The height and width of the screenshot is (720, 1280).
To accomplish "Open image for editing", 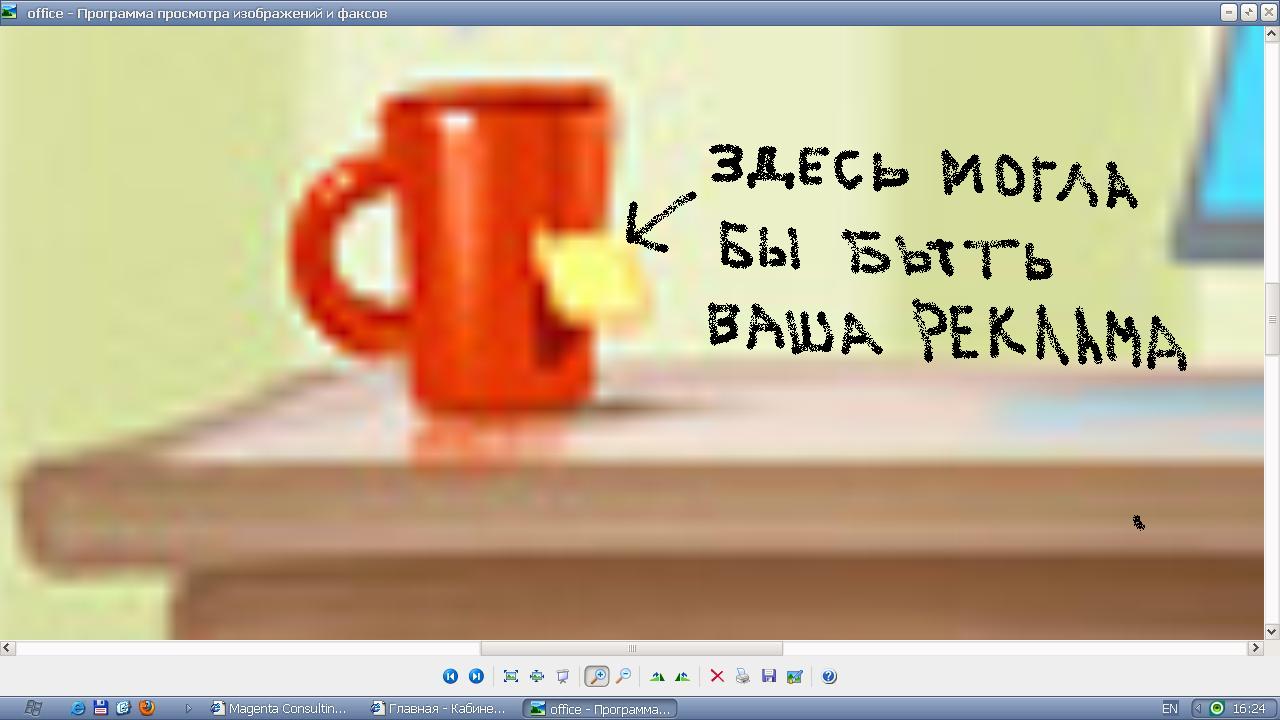I will pos(795,677).
